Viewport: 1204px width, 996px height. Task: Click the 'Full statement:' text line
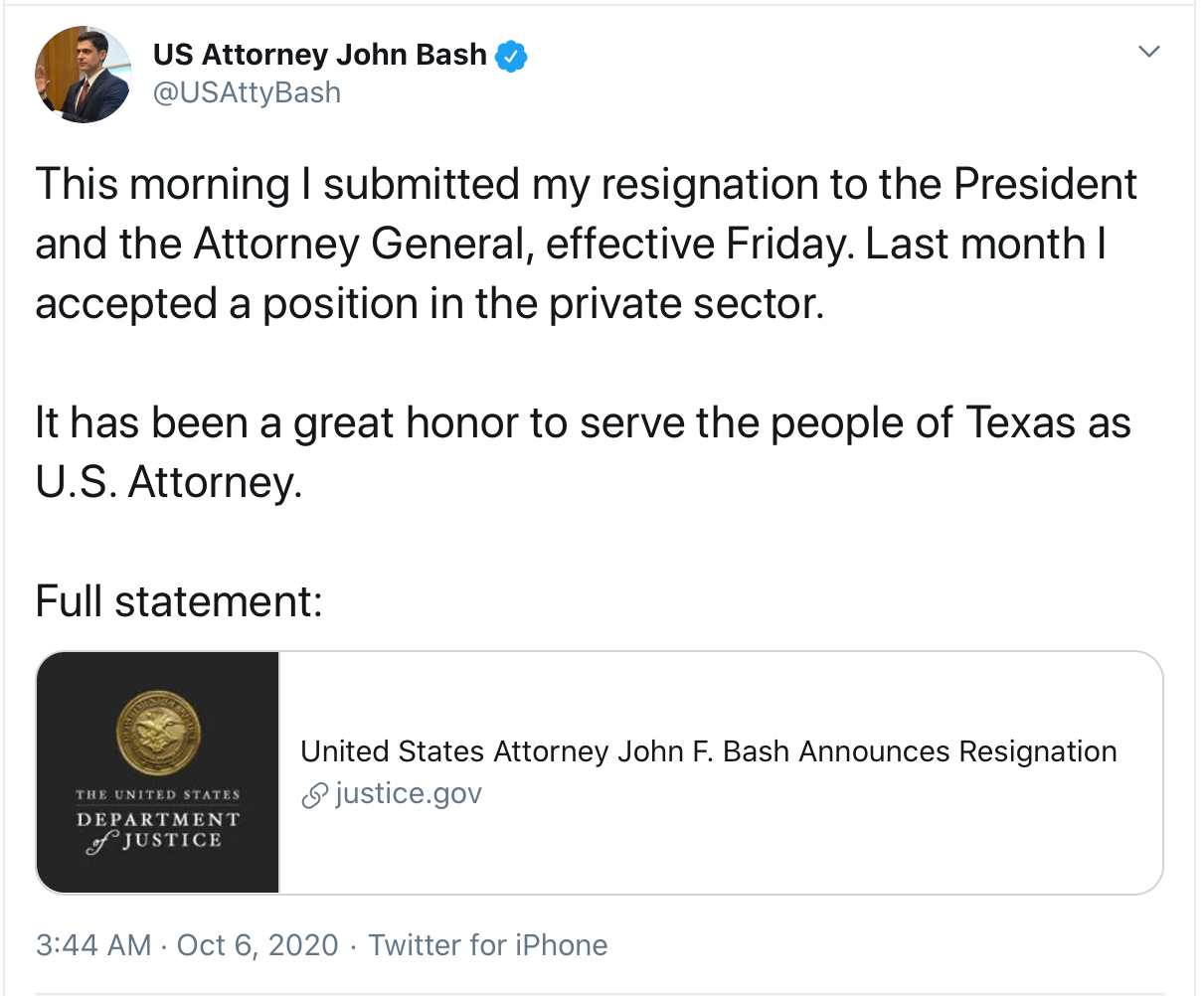(x=179, y=601)
